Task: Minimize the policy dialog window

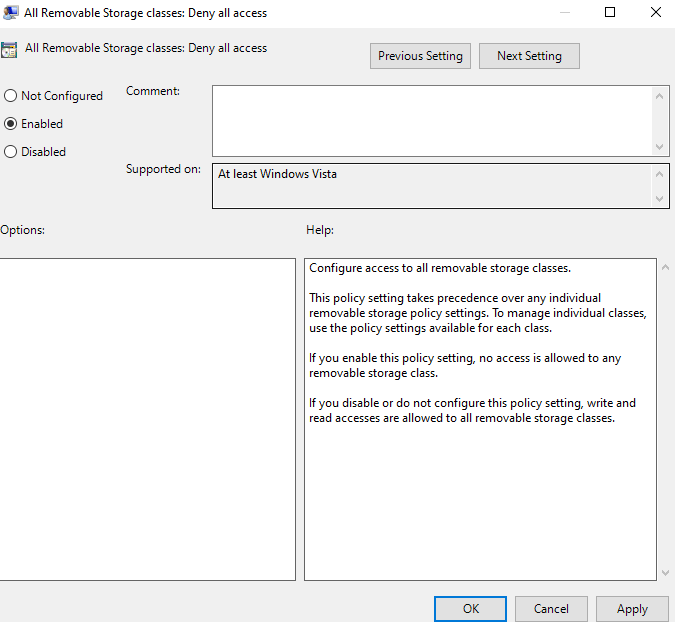Action: tap(564, 12)
